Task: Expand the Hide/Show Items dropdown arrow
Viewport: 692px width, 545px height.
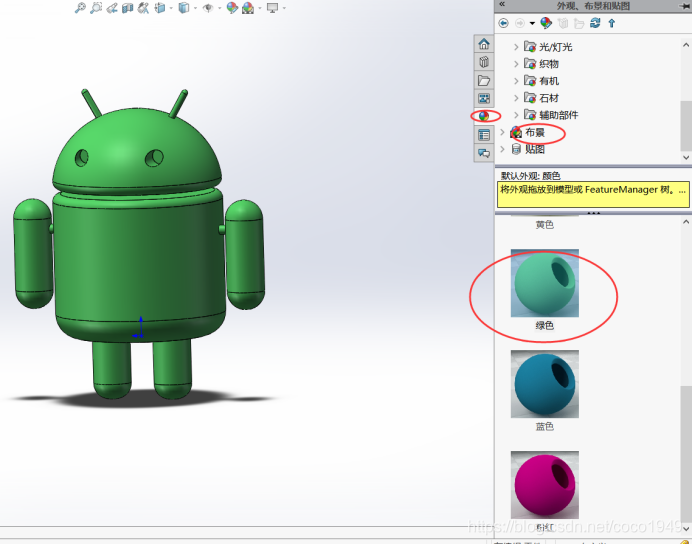Action: click(219, 8)
